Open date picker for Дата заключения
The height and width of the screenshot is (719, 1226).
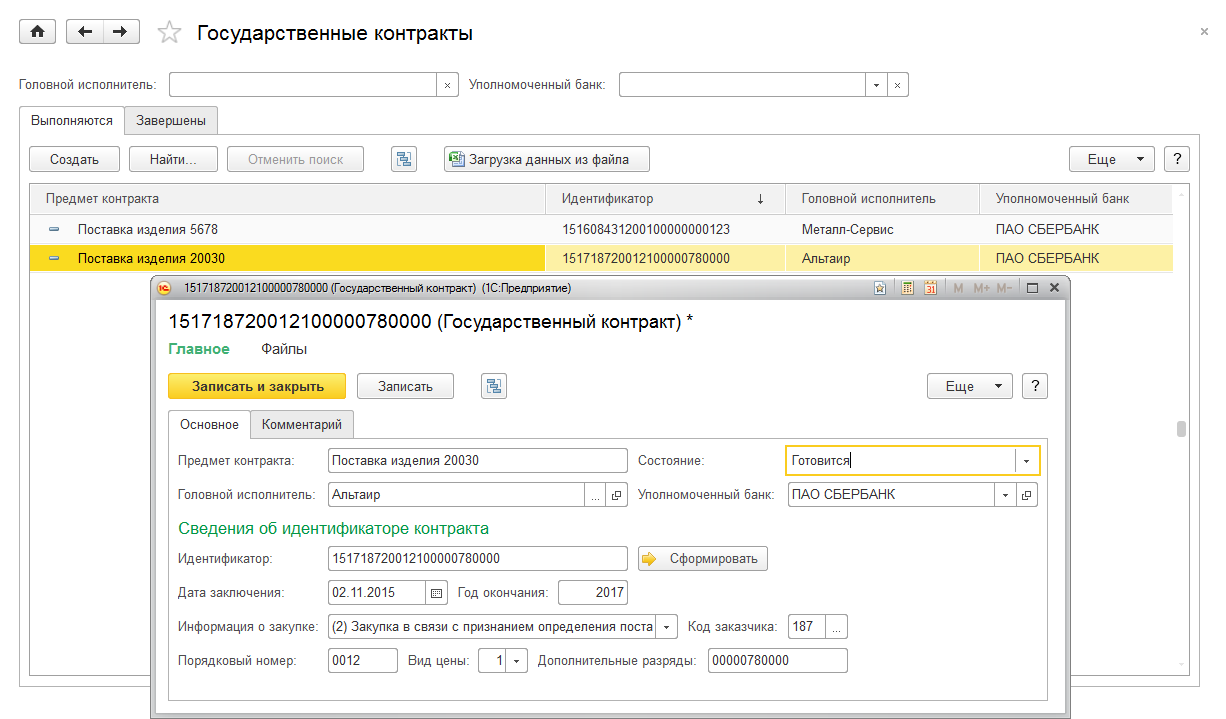(436, 593)
